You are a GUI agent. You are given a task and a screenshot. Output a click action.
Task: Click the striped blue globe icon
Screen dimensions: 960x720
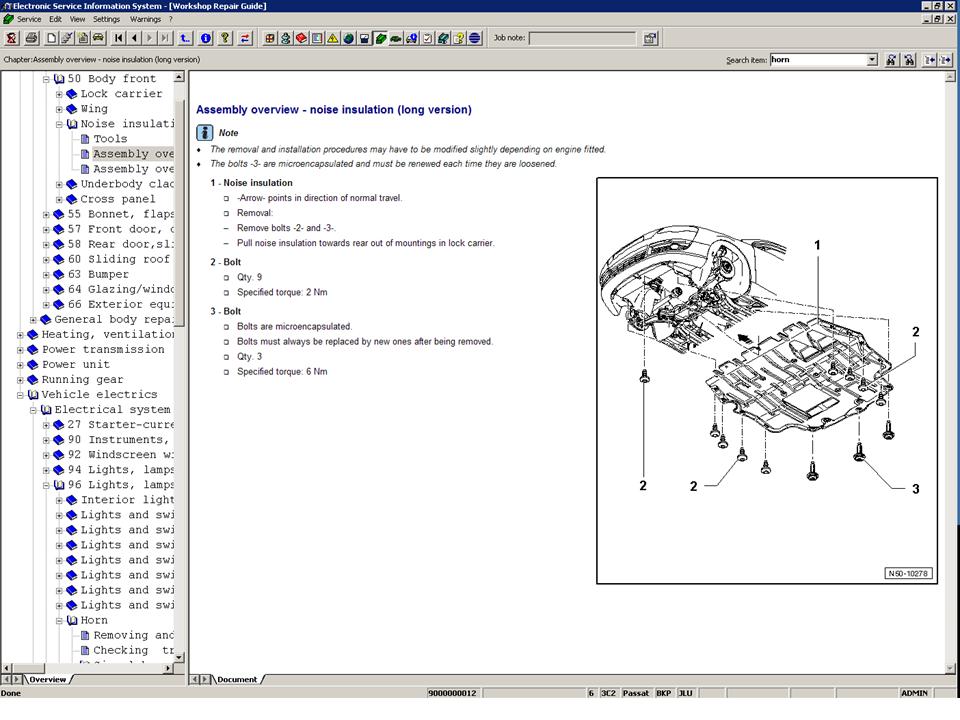pos(475,38)
